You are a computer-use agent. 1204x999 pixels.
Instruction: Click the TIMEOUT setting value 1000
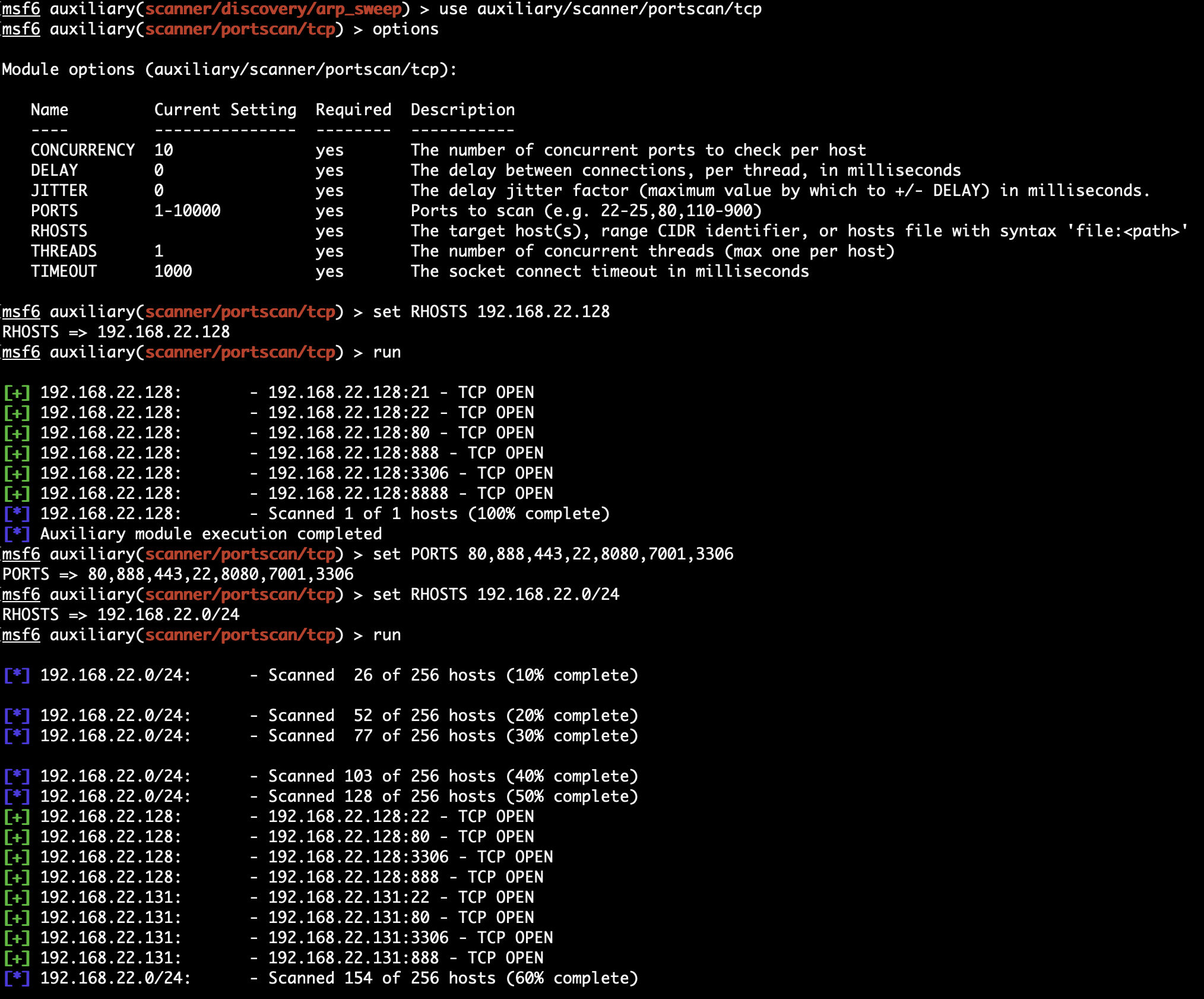click(173, 271)
